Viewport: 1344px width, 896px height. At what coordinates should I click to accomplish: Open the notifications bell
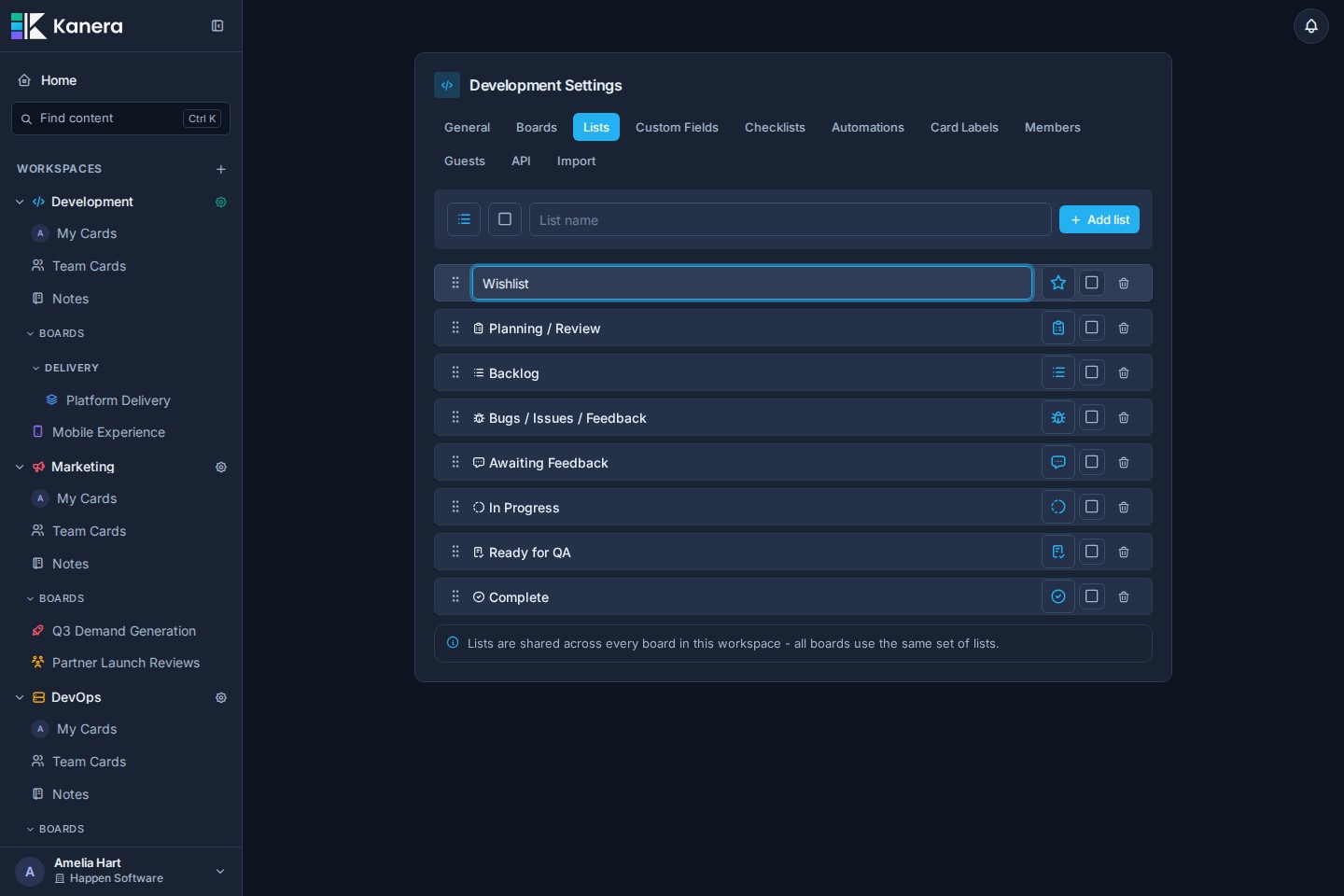[1310, 26]
